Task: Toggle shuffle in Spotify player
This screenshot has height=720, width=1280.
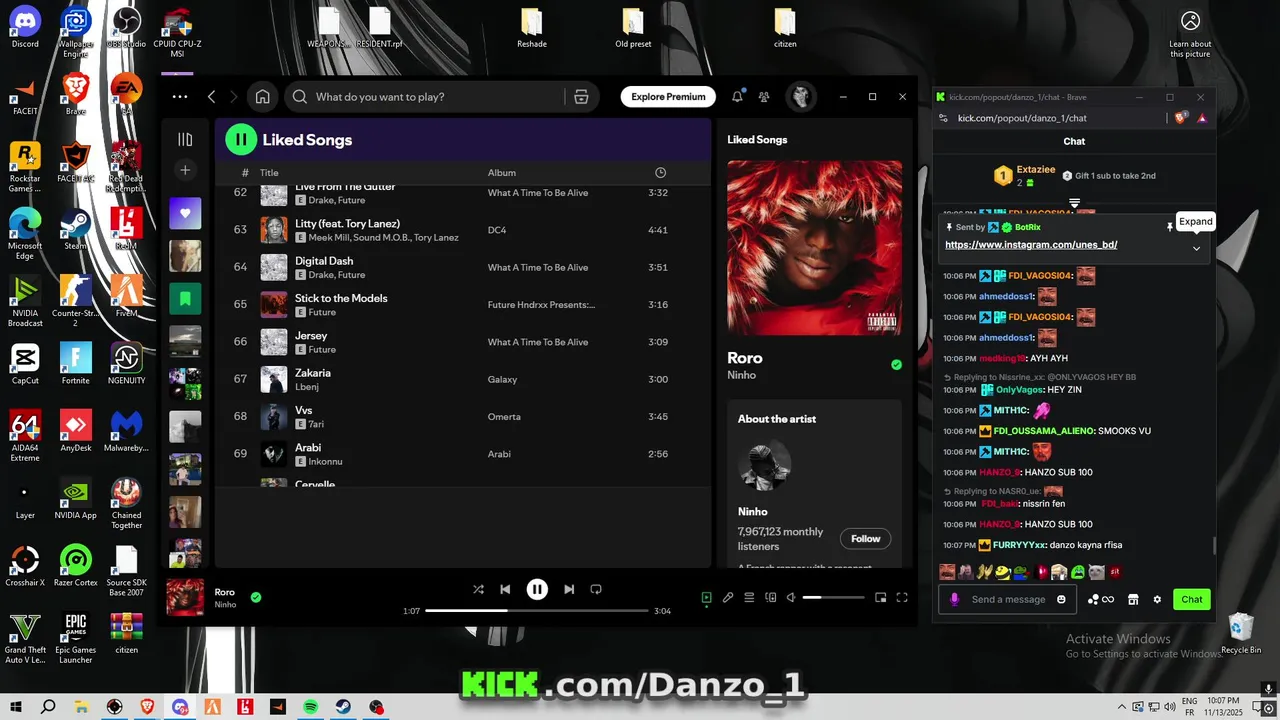Action: 478,589
